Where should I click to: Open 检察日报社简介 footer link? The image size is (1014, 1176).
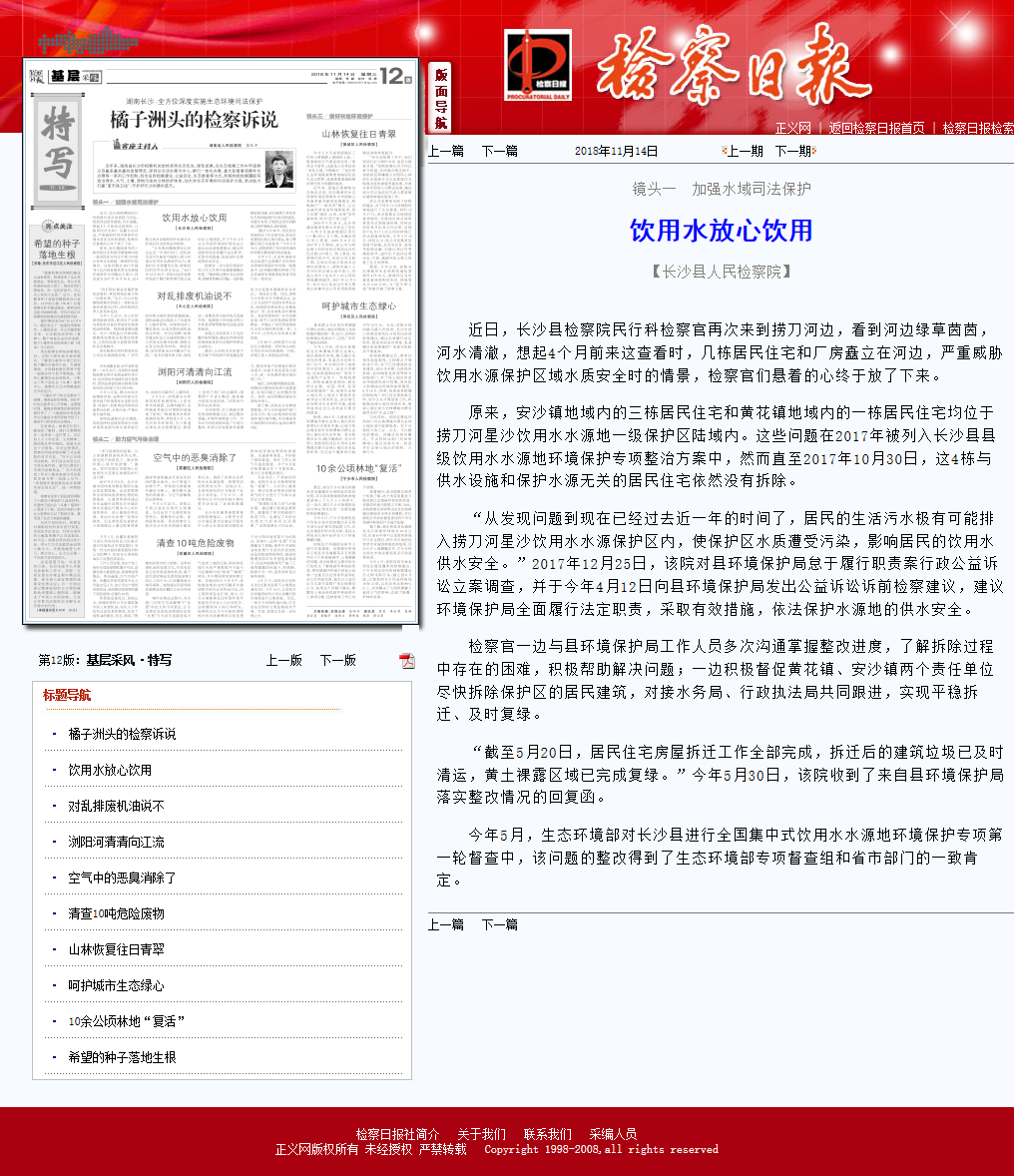pos(397,1134)
